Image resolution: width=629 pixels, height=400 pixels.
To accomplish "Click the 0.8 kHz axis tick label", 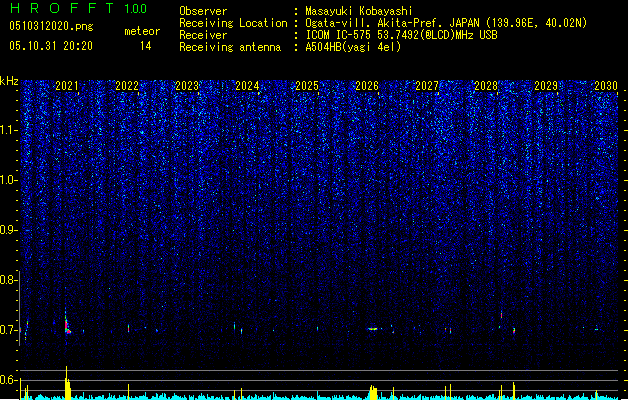I will point(8,280).
